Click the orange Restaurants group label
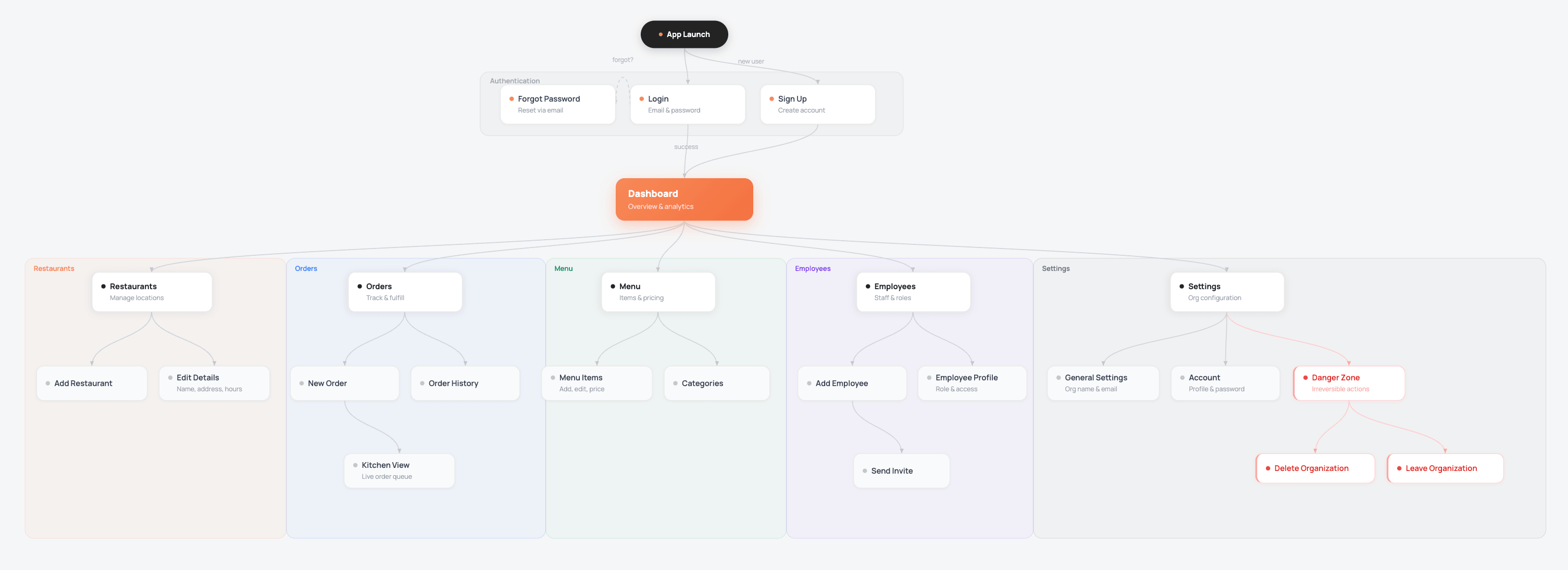Screen dimensions: 1568x570 tap(54, 268)
